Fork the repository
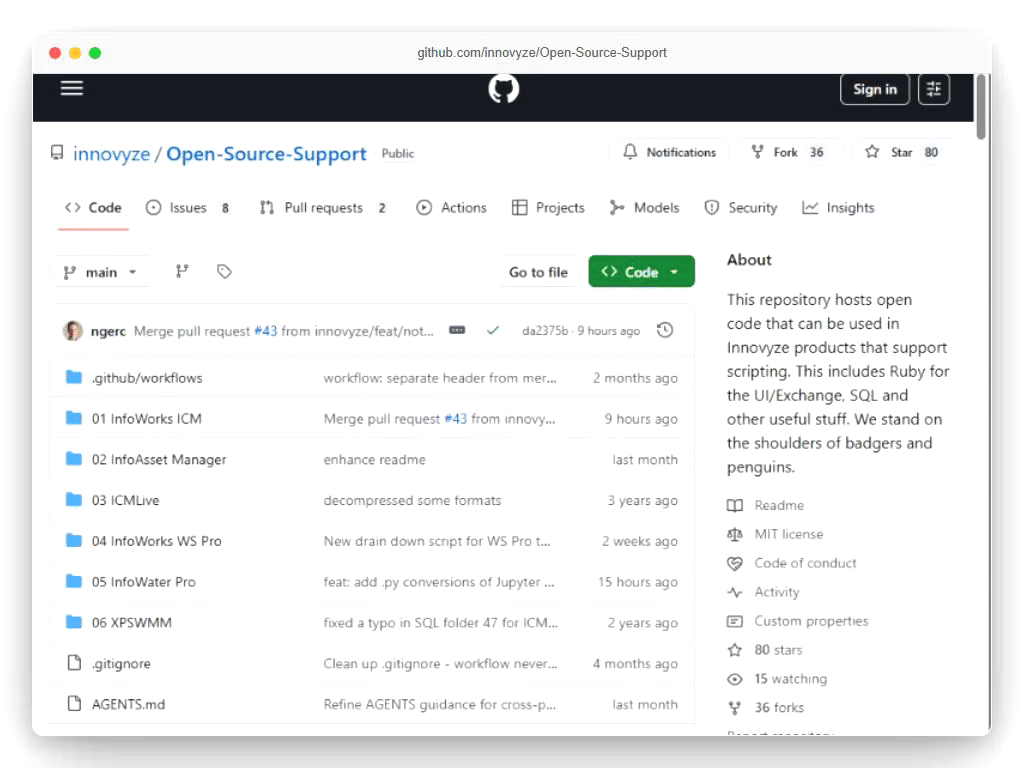The width and height of the screenshot is (1024, 768). pos(786,152)
